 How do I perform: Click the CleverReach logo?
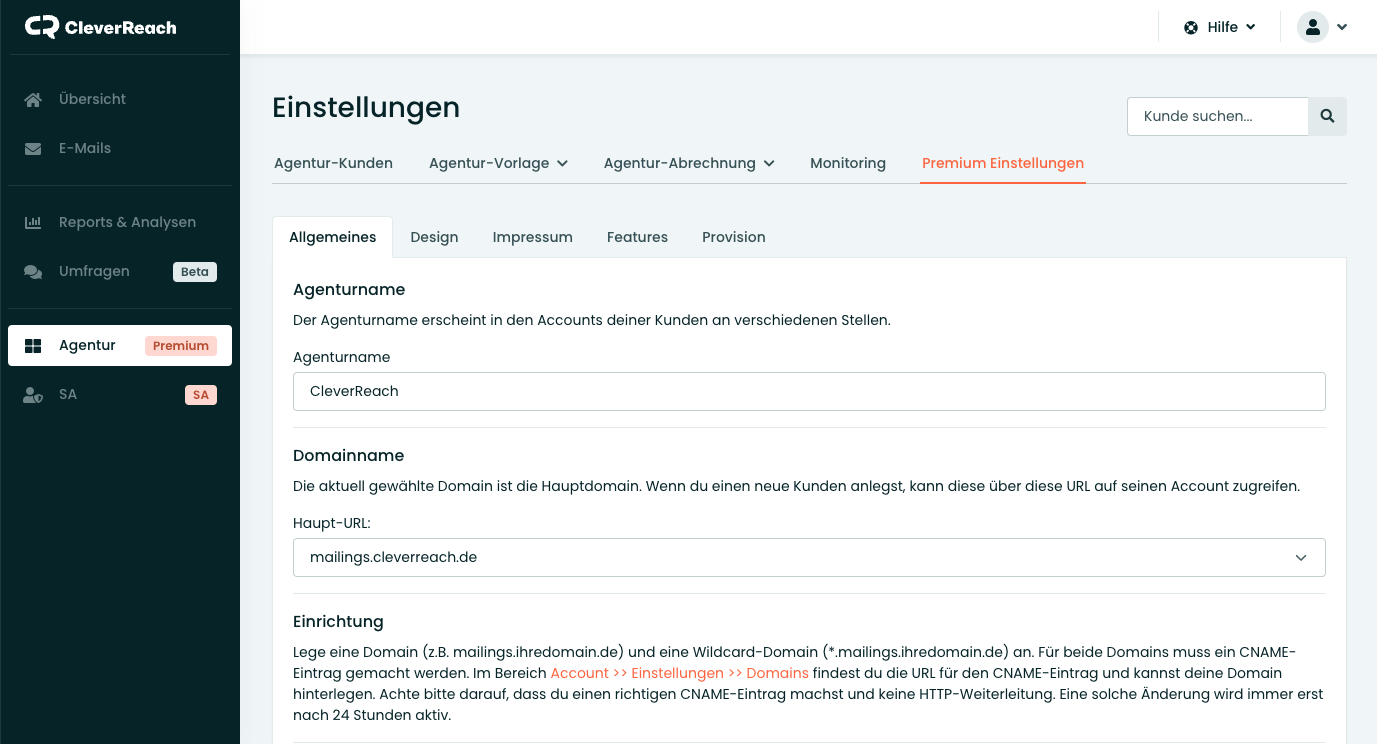pos(100,27)
